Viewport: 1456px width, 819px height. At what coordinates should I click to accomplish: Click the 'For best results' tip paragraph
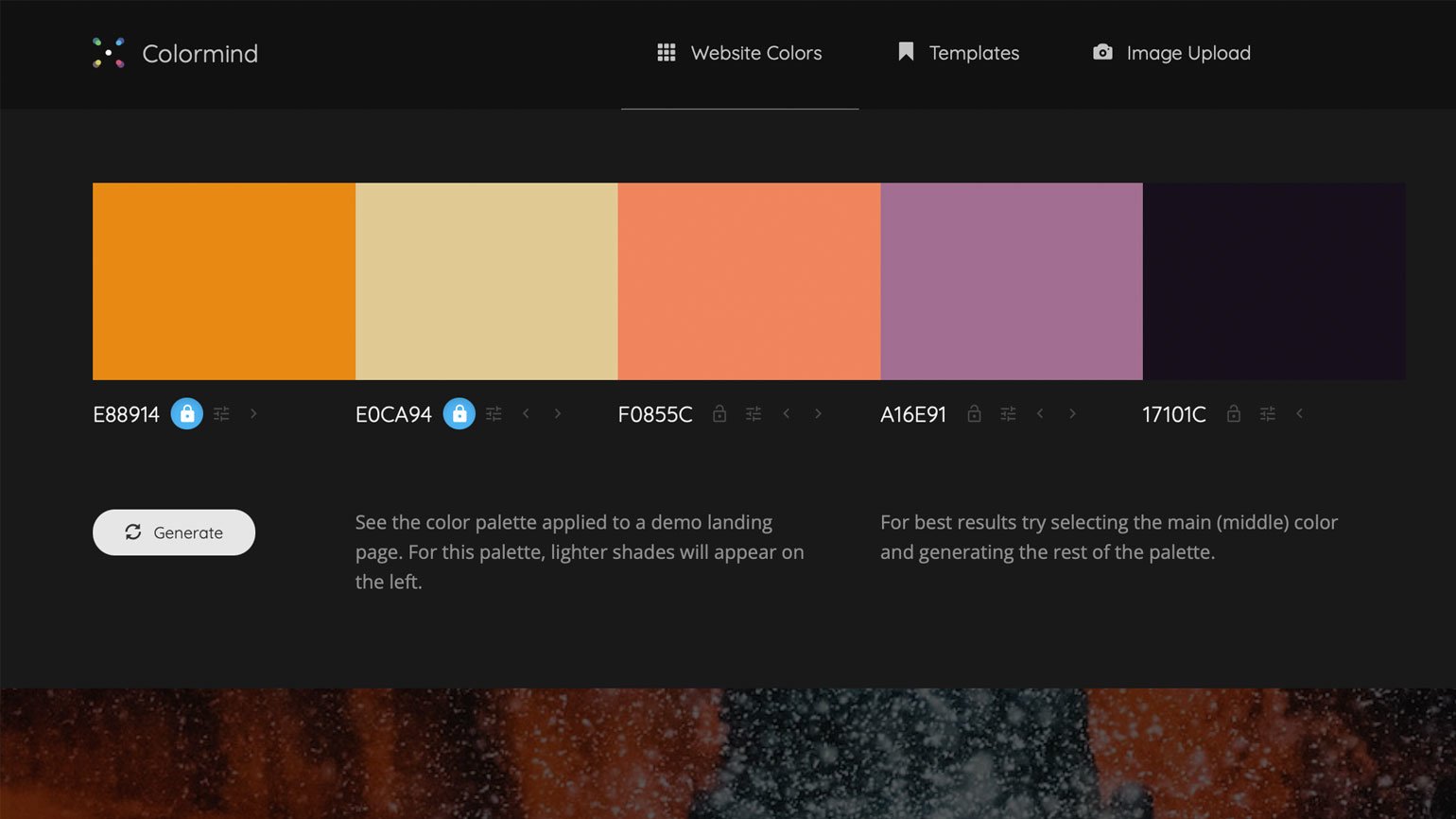pyautogui.click(x=1109, y=537)
